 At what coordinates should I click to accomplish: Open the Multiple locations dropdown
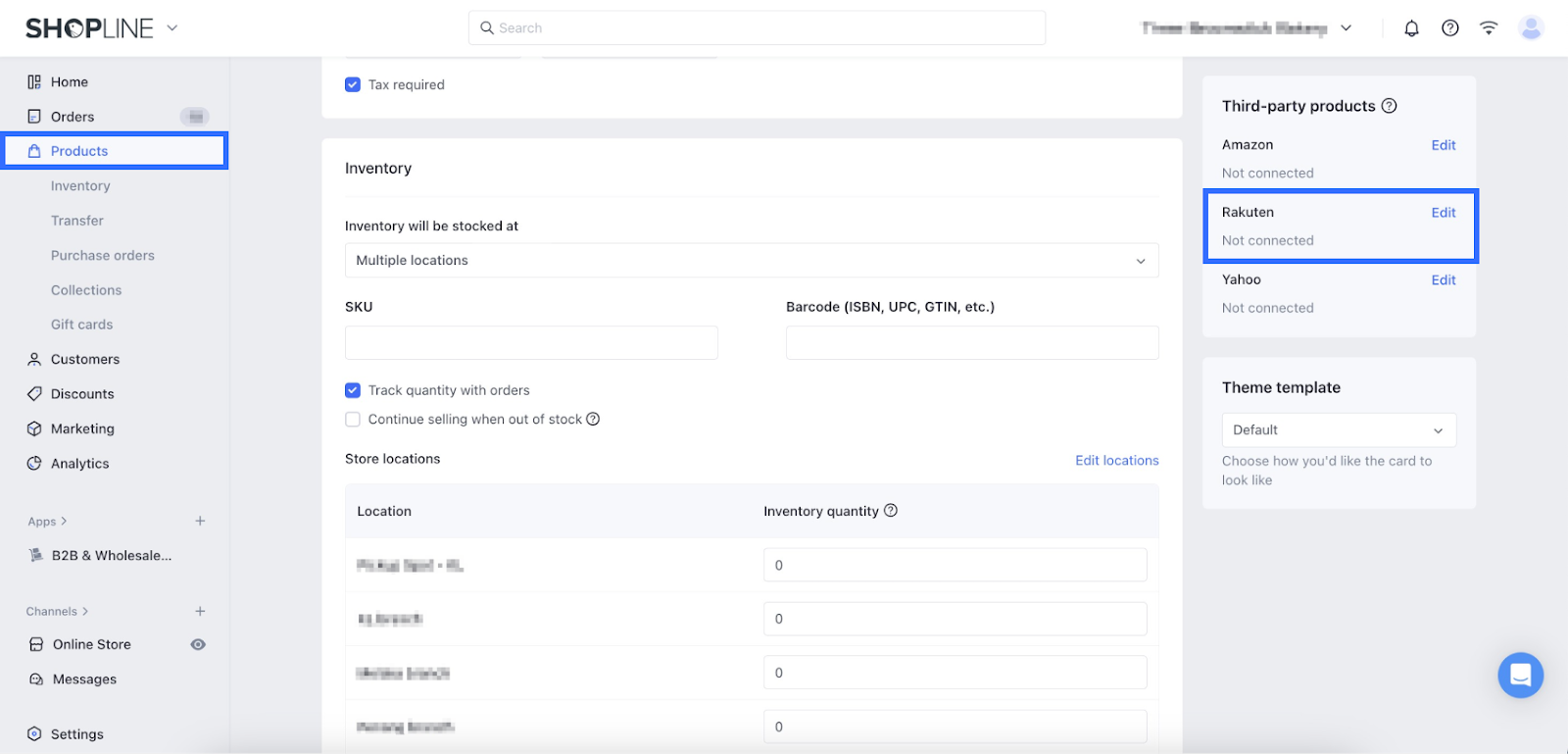(752, 261)
